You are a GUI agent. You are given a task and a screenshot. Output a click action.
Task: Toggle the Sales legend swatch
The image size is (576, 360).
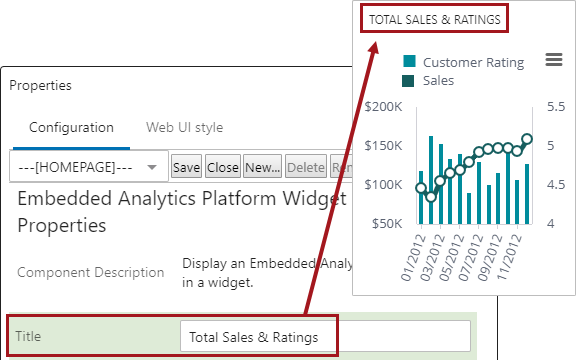[408, 81]
